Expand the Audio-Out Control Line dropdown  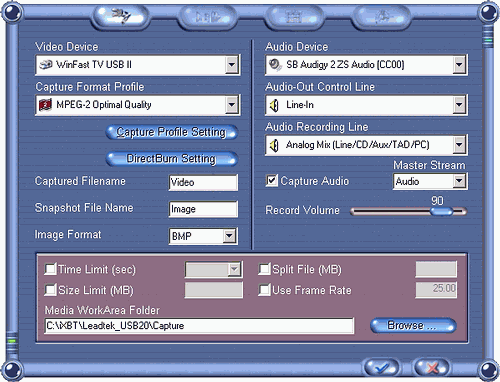click(x=459, y=105)
